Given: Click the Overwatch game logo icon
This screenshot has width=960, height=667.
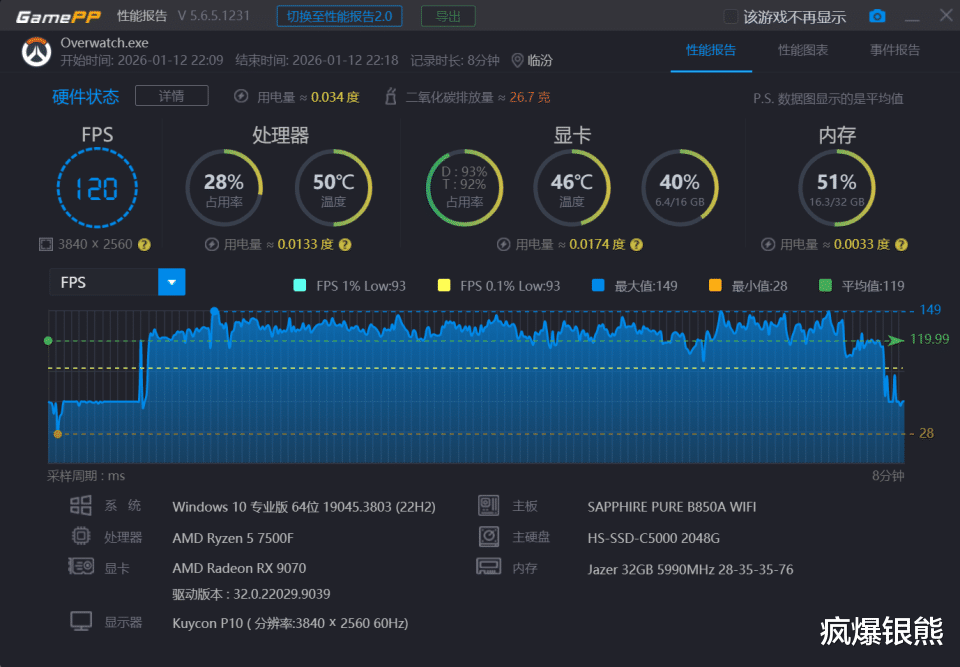Looking at the screenshot, I should point(36,52).
